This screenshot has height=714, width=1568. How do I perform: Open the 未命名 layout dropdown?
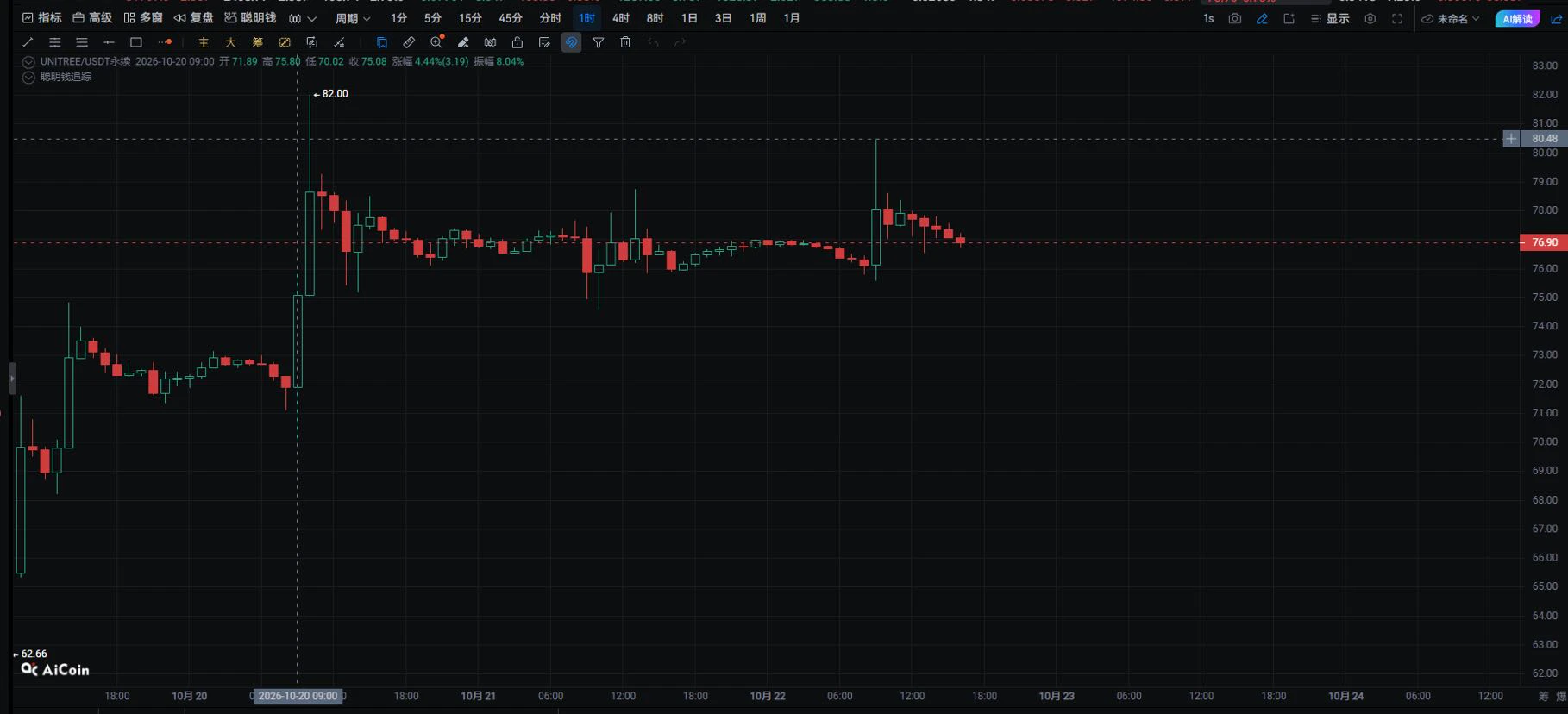tap(1451, 18)
